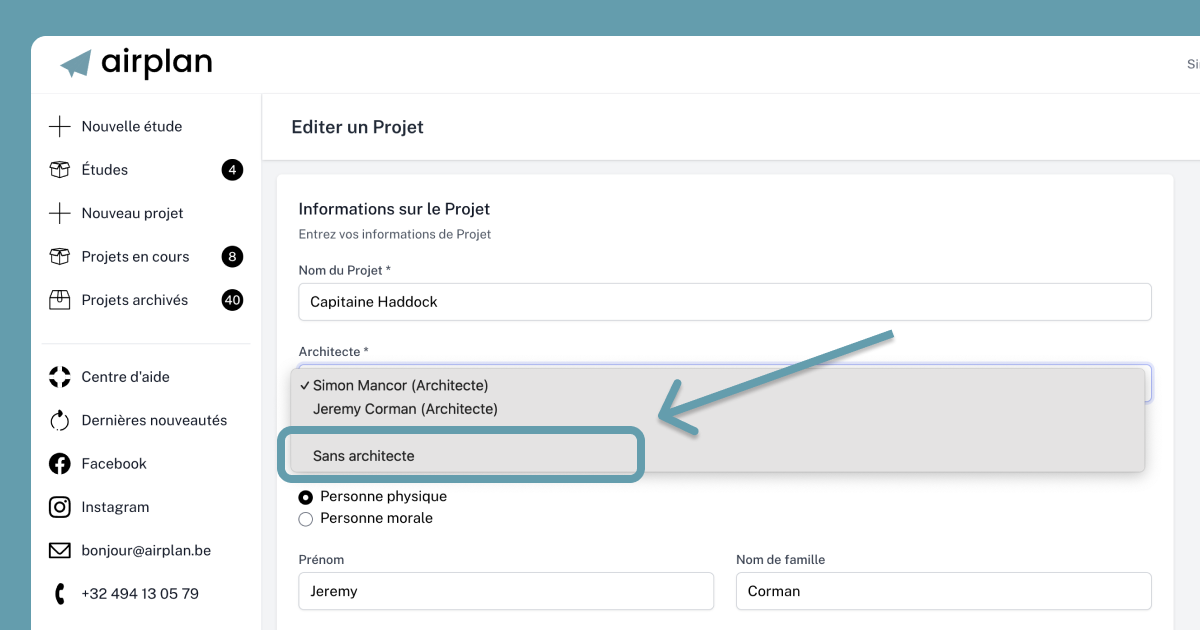Click the box icon beside Projets en cours
1200x630 pixels.
(x=60, y=257)
